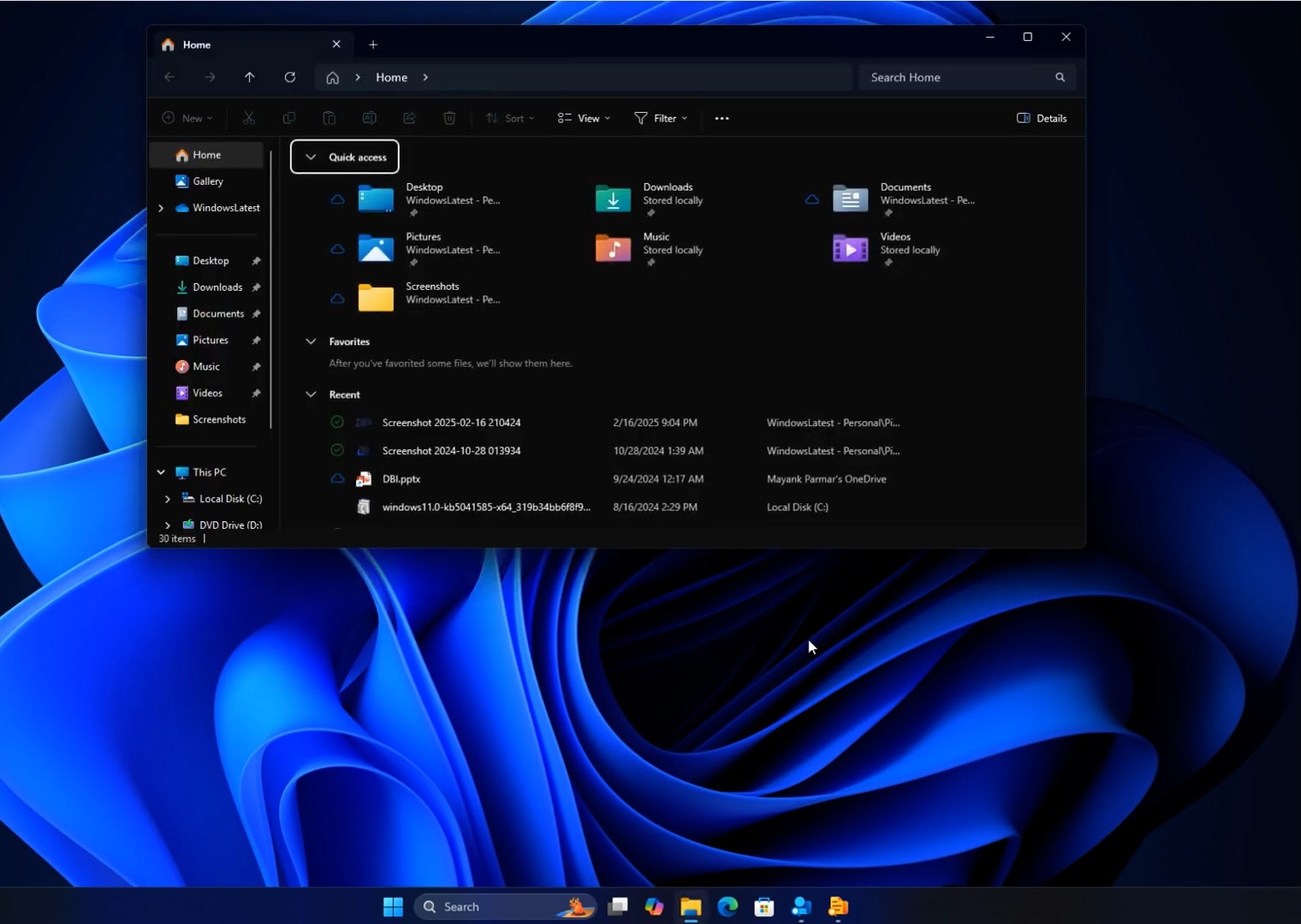Open the Desktop folder in Quick access

428,198
